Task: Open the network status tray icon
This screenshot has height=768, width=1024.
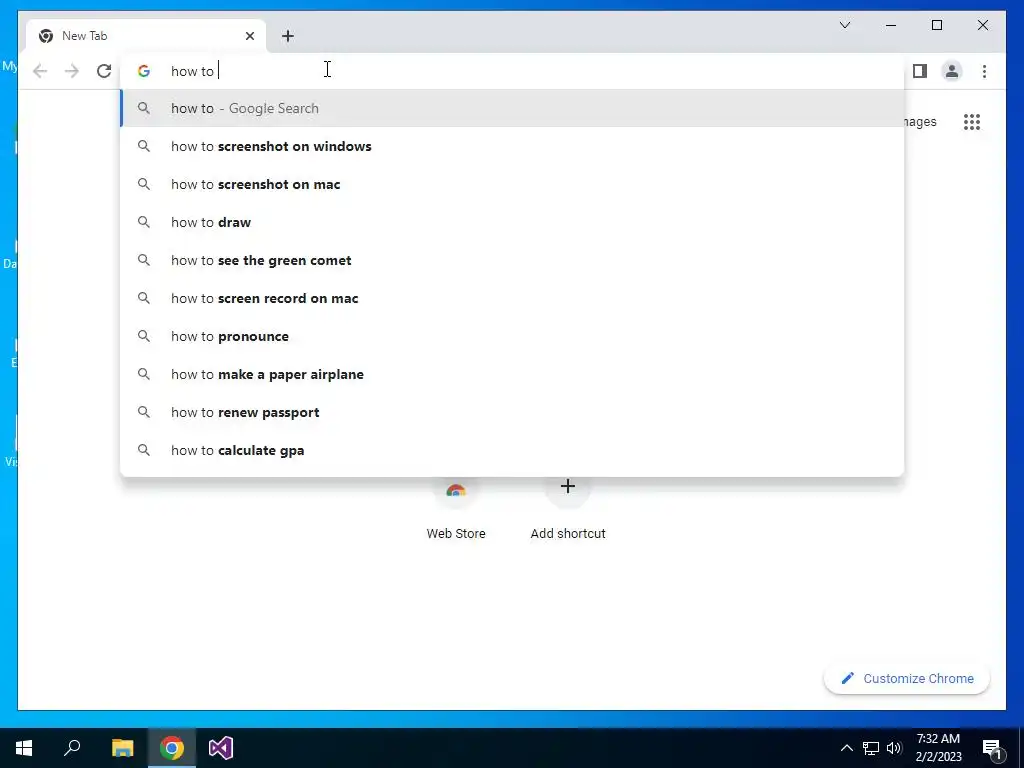Action: (x=871, y=748)
